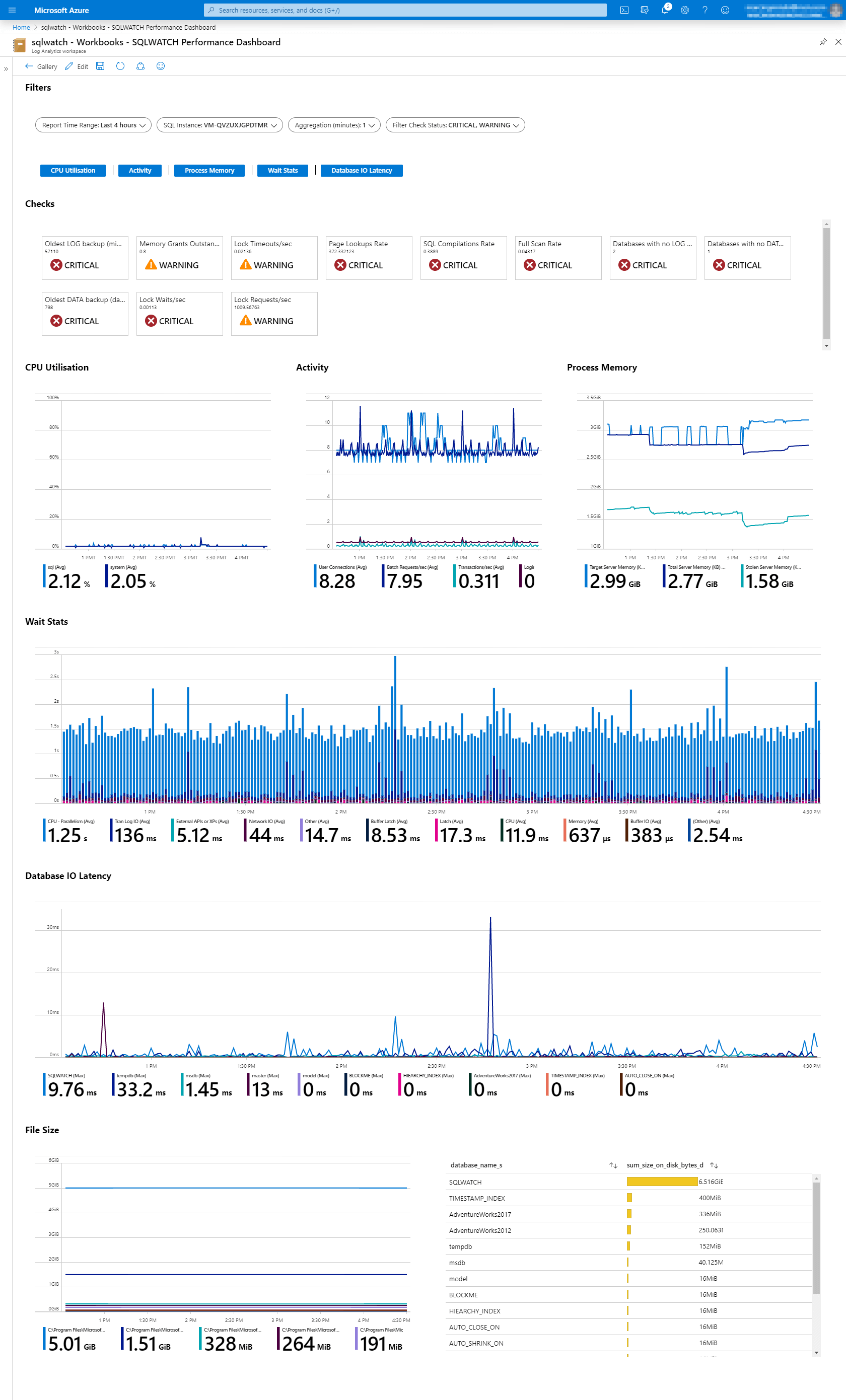Select the Target Server Memory legend value

[615, 581]
